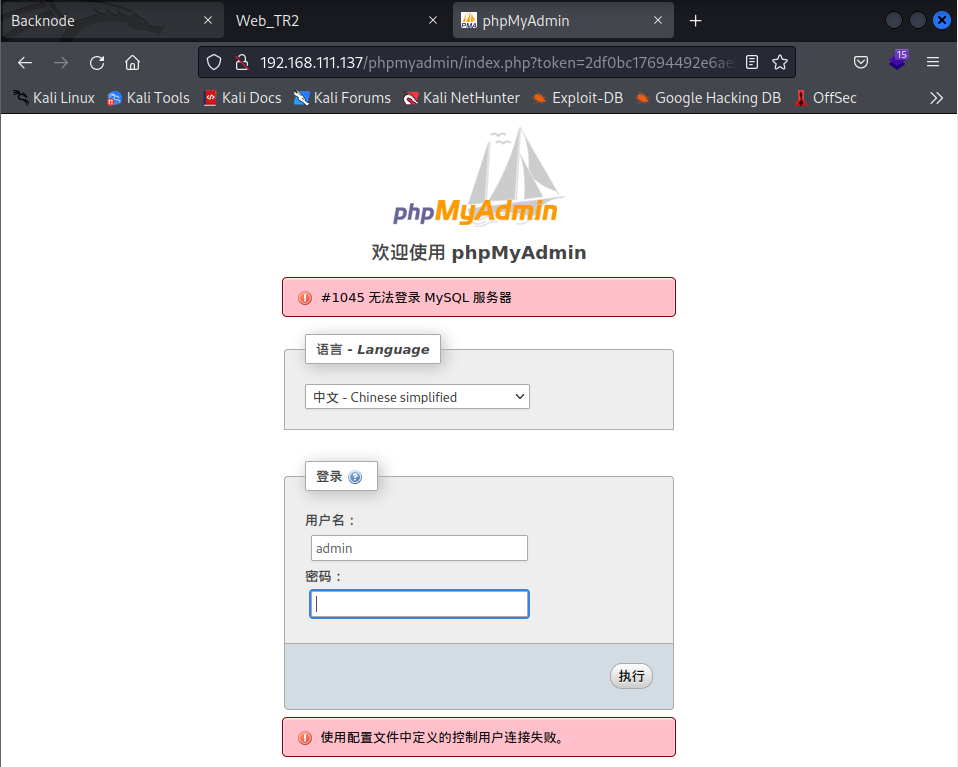The width and height of the screenshot is (958, 767).
Task: Open the Firefox hamburger menu
Action: click(x=933, y=62)
